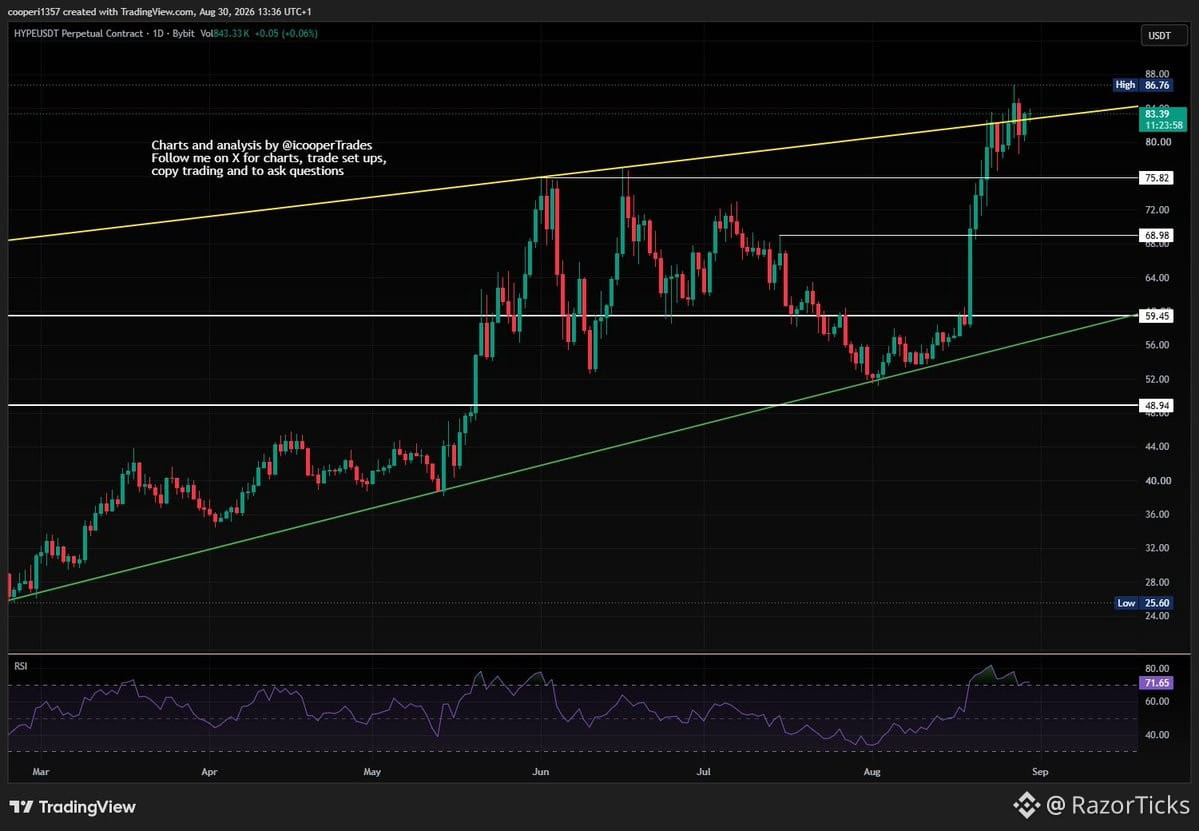Click the Low 25.60 price label
Viewport: 1199px width, 831px height.
[x=1143, y=602]
